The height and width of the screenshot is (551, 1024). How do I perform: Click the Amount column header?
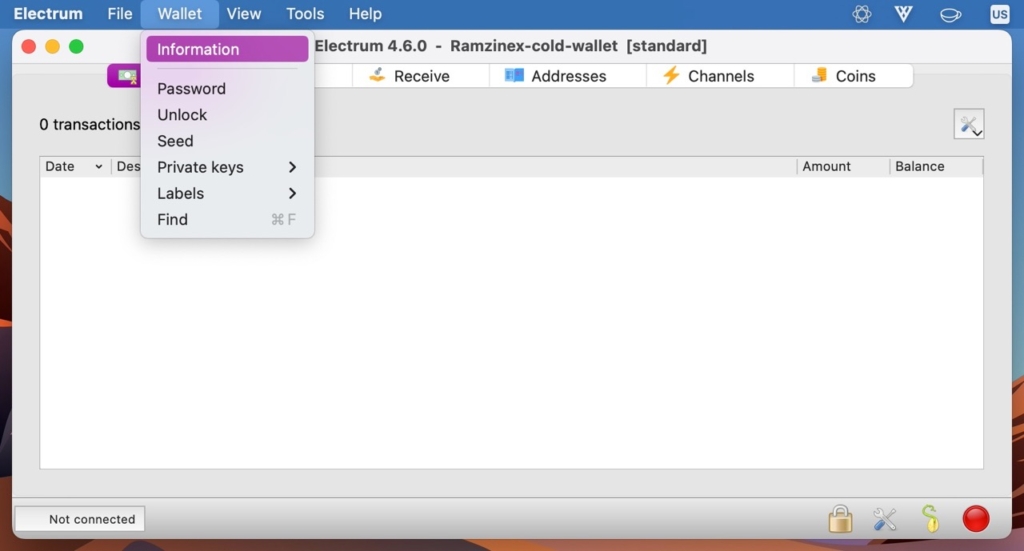click(842, 166)
